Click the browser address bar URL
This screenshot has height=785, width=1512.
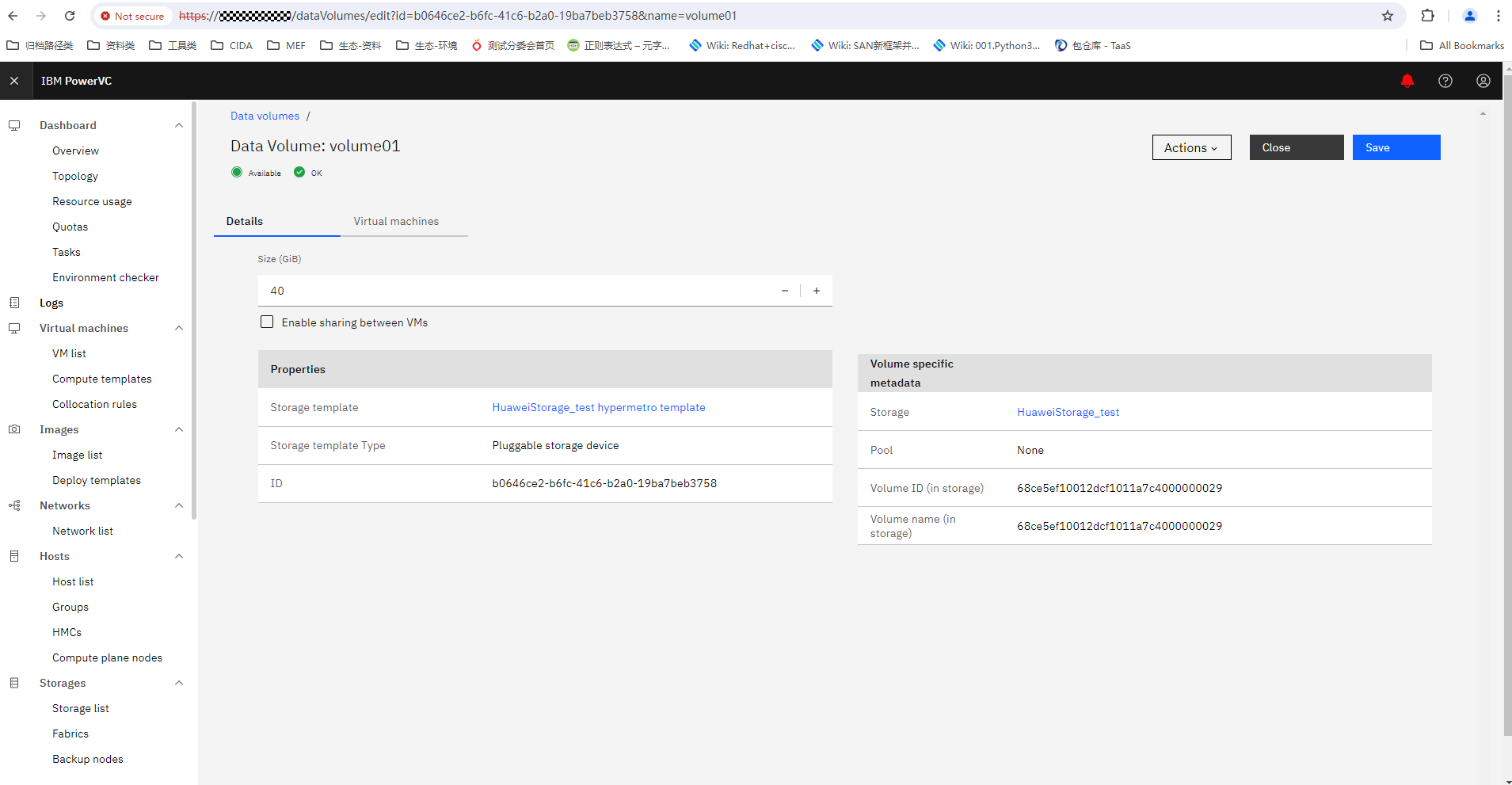[x=458, y=16]
